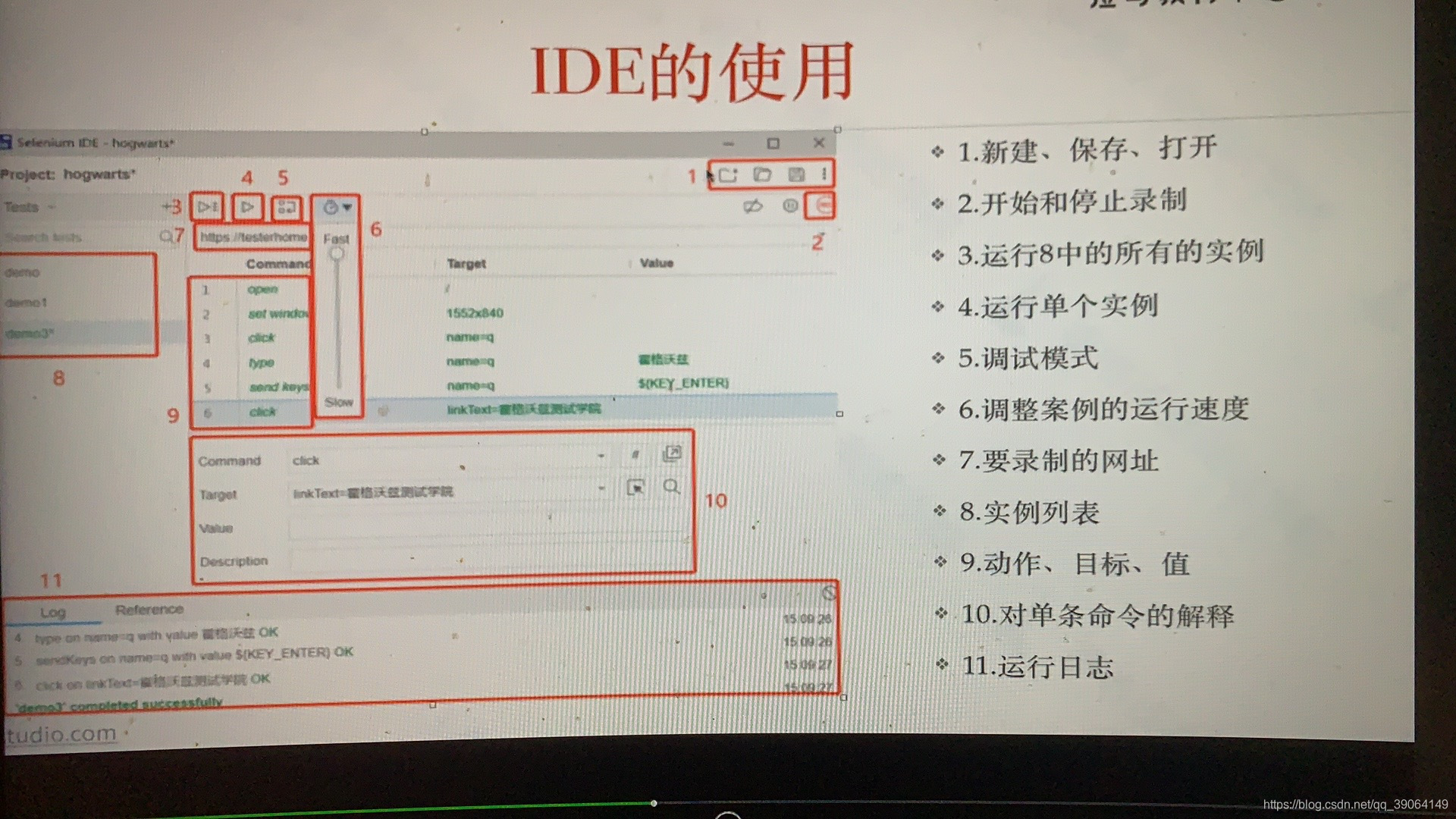Screen dimensions: 1456x819
Task: Open the Tests view dropdown
Action: tap(29, 207)
